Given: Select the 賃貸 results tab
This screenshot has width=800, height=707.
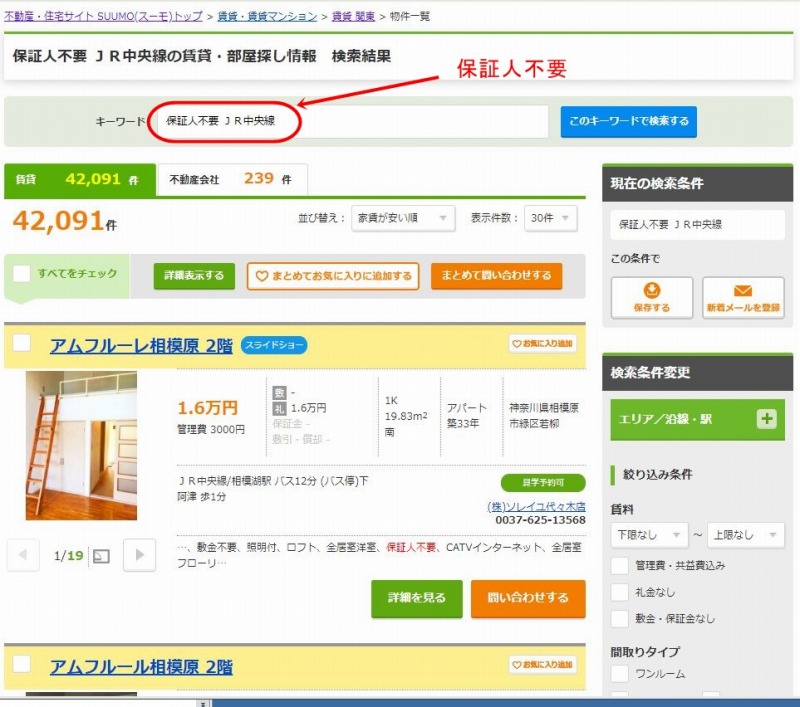Looking at the screenshot, I should [x=80, y=180].
